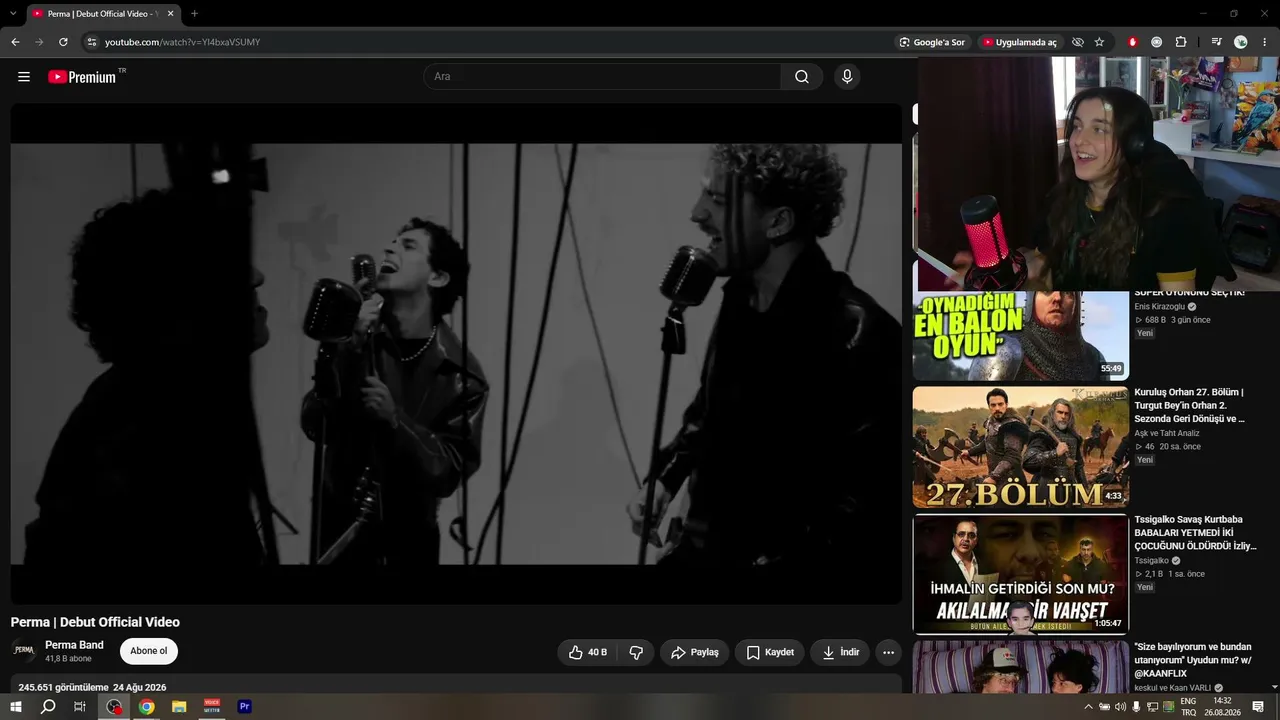This screenshot has width=1280, height=720.
Task: Open the red hand ad-blocker extension
Action: coord(1133,42)
